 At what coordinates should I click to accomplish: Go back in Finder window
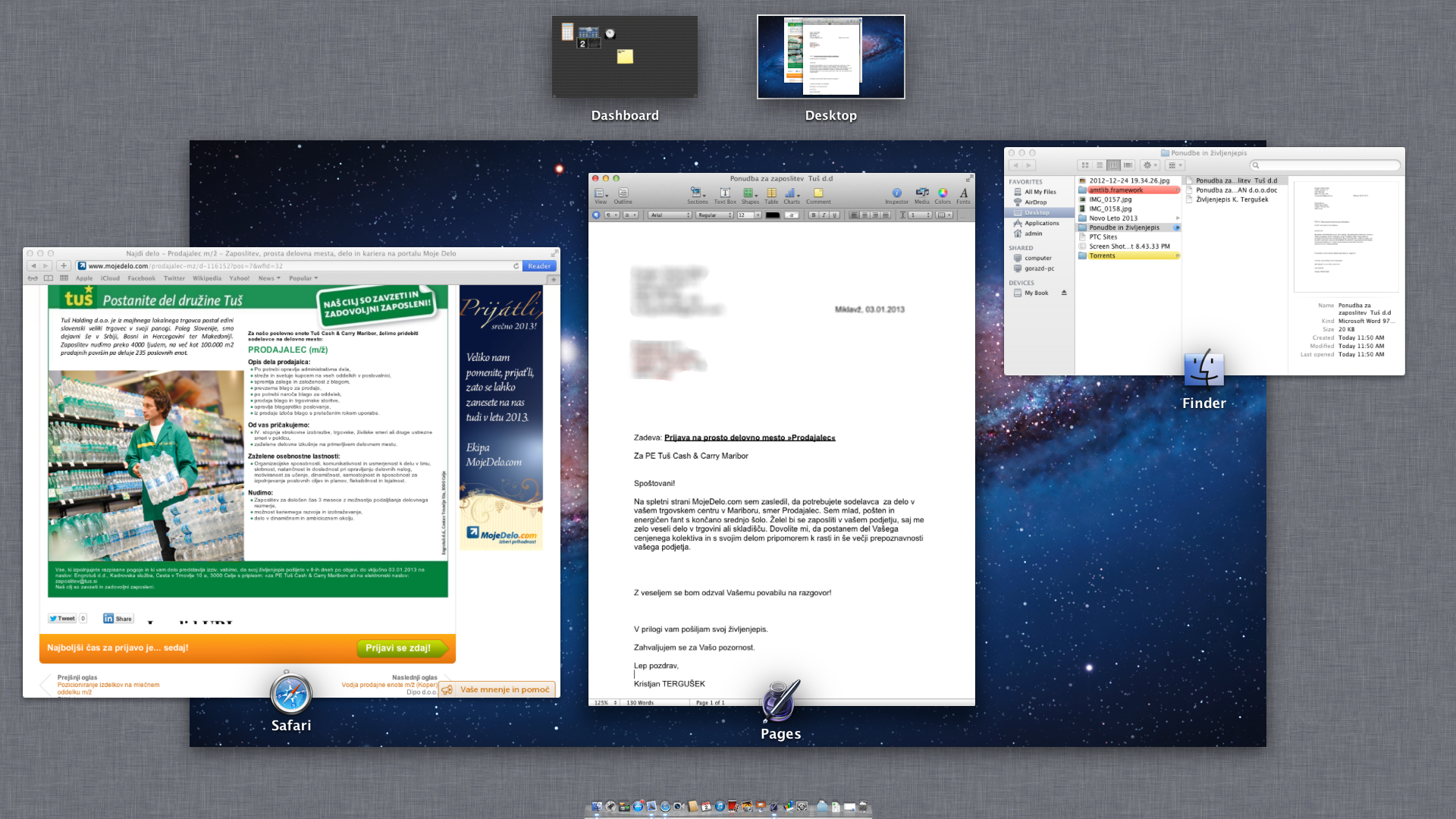pyautogui.click(x=1015, y=165)
